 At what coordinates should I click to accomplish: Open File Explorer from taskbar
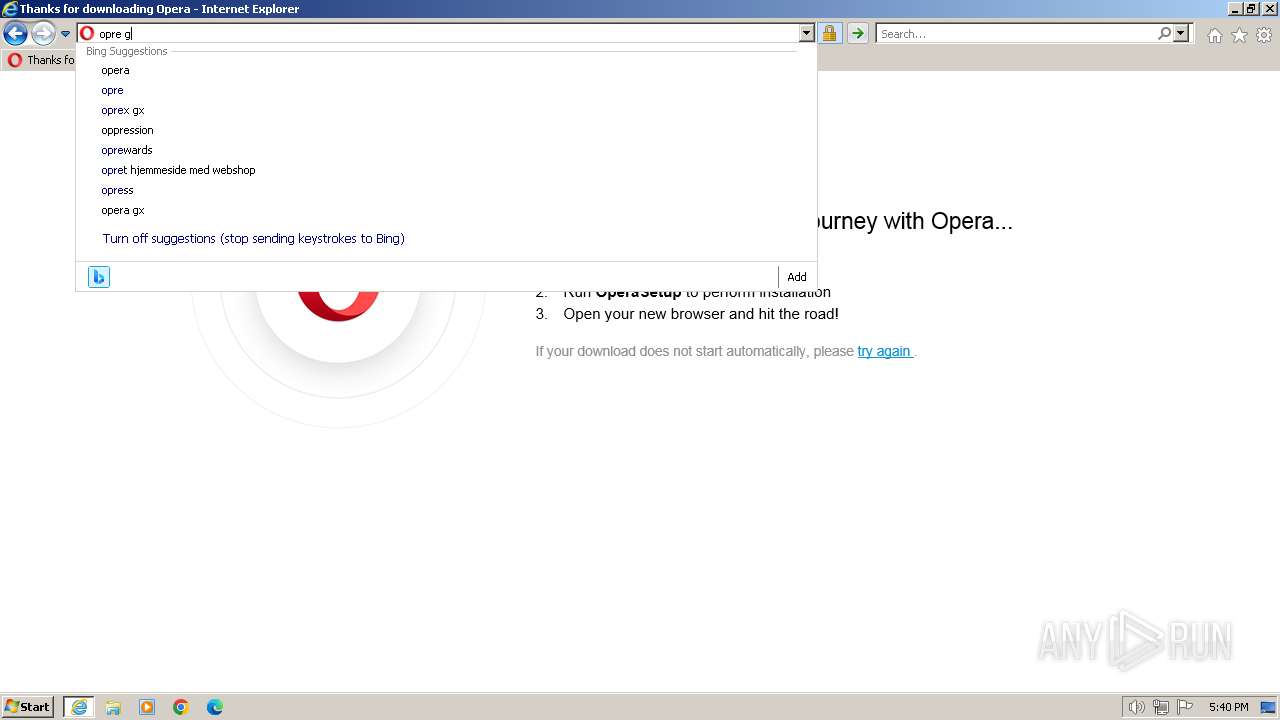pyautogui.click(x=113, y=707)
